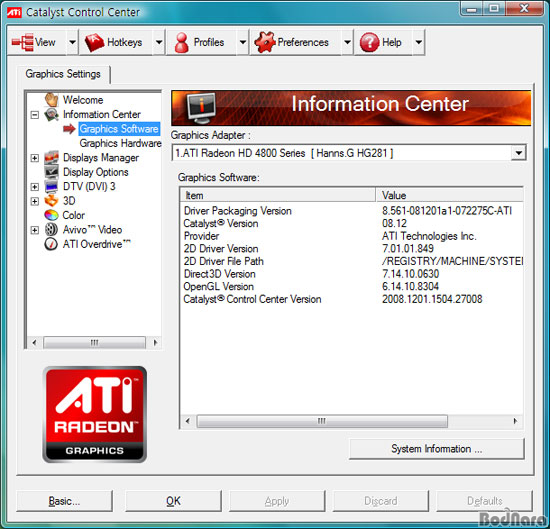Click the software list scroll left arrow
This screenshot has height=529, width=550.
(188, 421)
